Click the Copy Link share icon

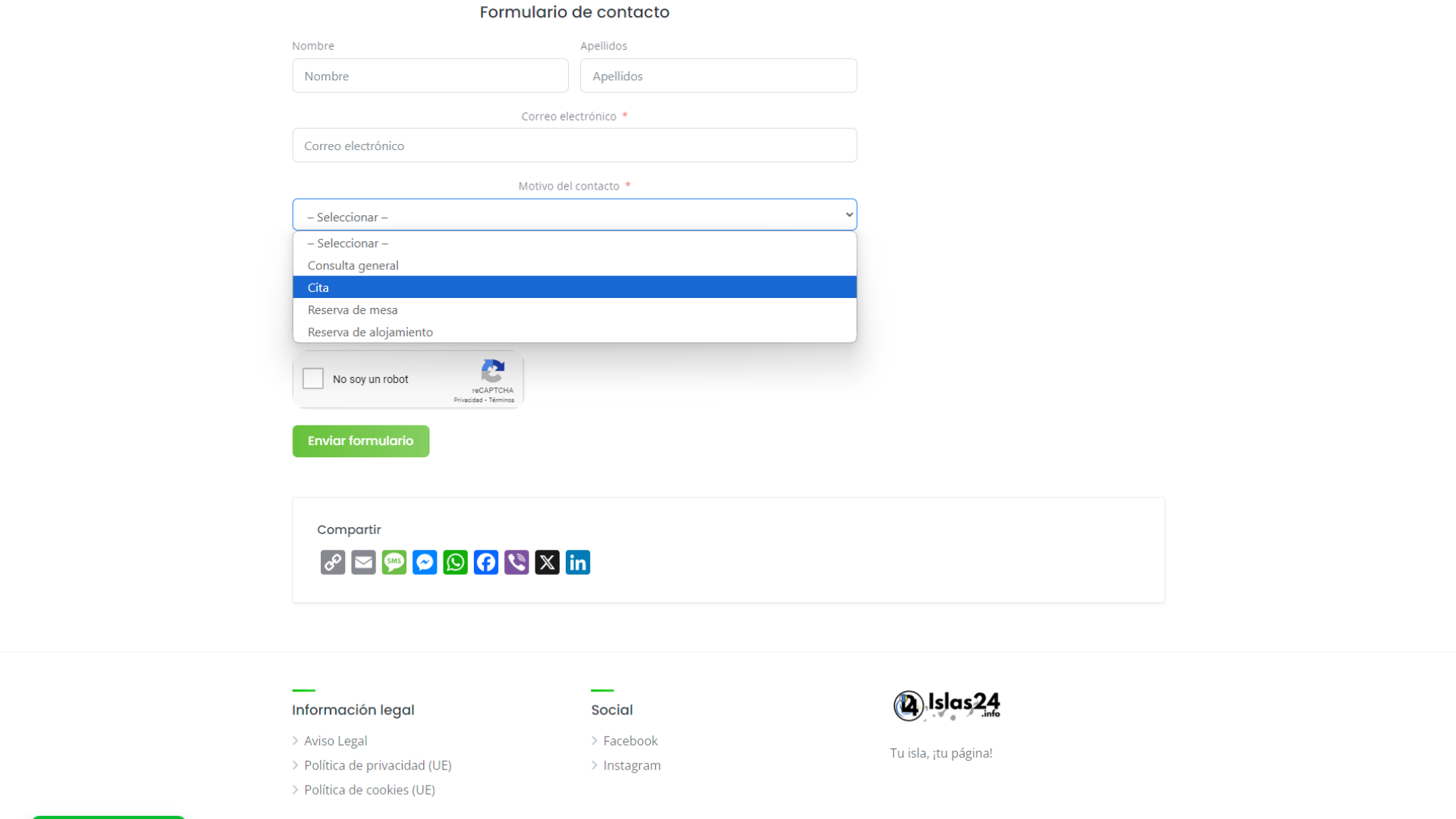tap(332, 562)
